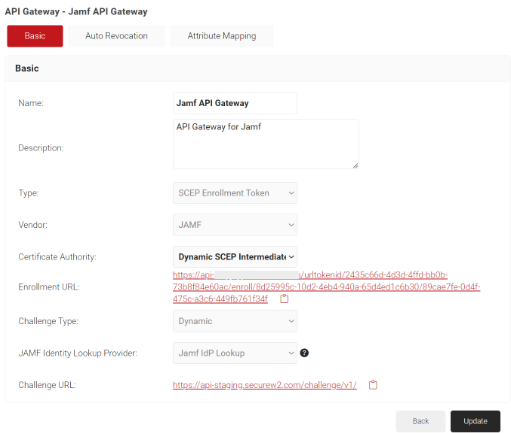Open the Type dropdown showing SCEP Enrollment Token
This screenshot has width=511, height=433.
pyautogui.click(x=235, y=193)
